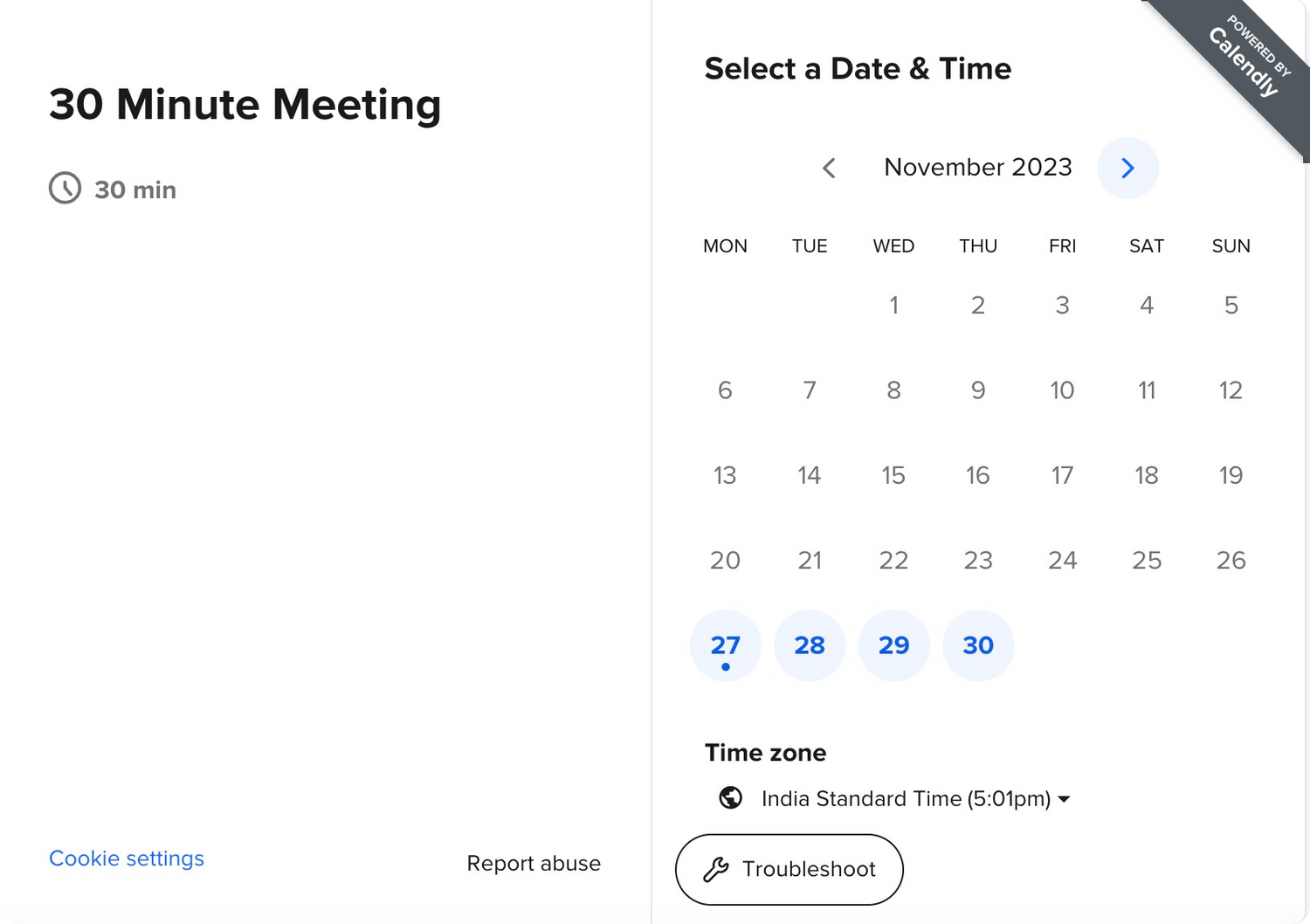Image resolution: width=1310 pixels, height=924 pixels.
Task: Click unavailable date November 15
Action: pyautogui.click(x=893, y=475)
